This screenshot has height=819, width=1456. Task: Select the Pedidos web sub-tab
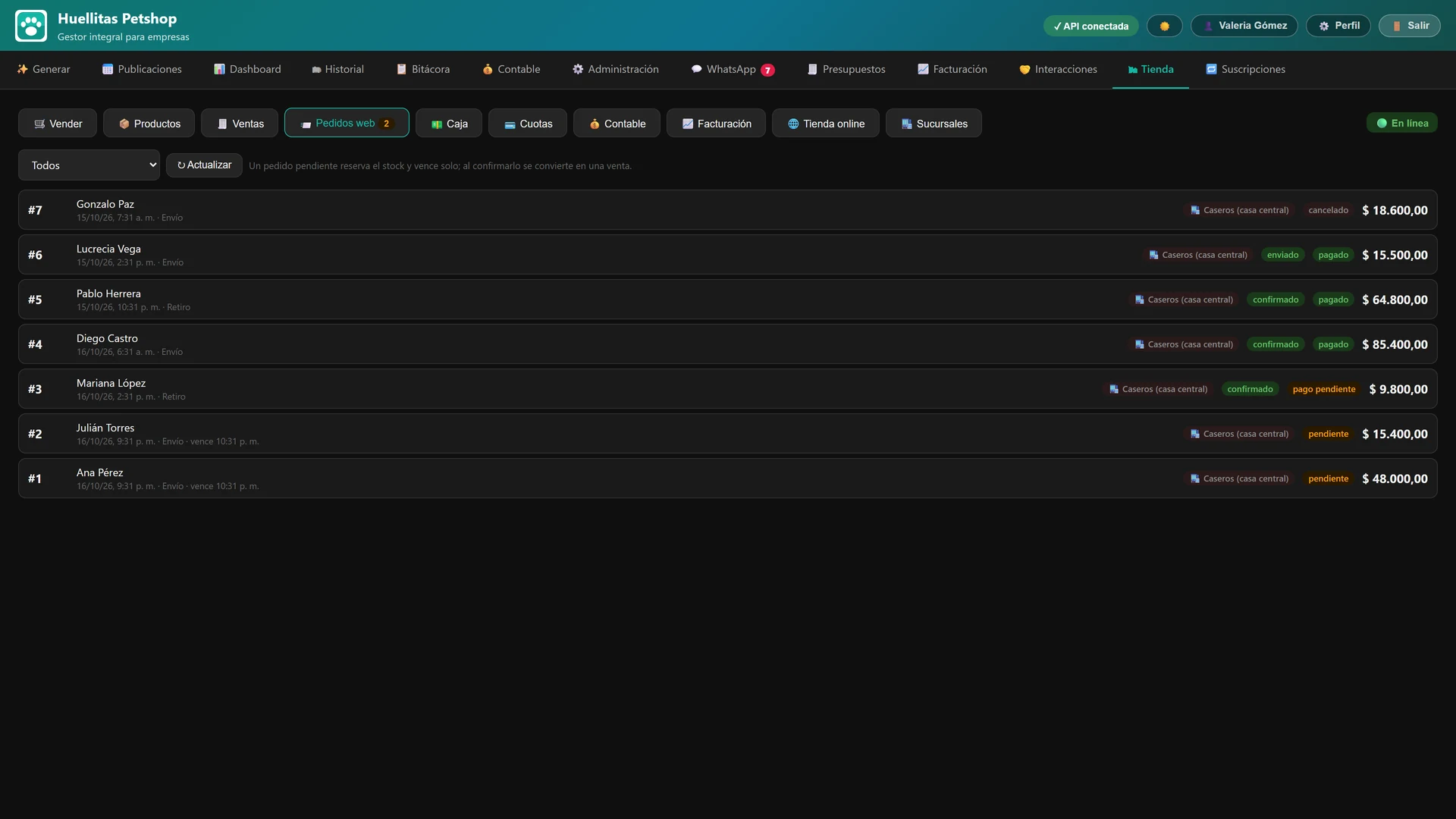tap(347, 123)
